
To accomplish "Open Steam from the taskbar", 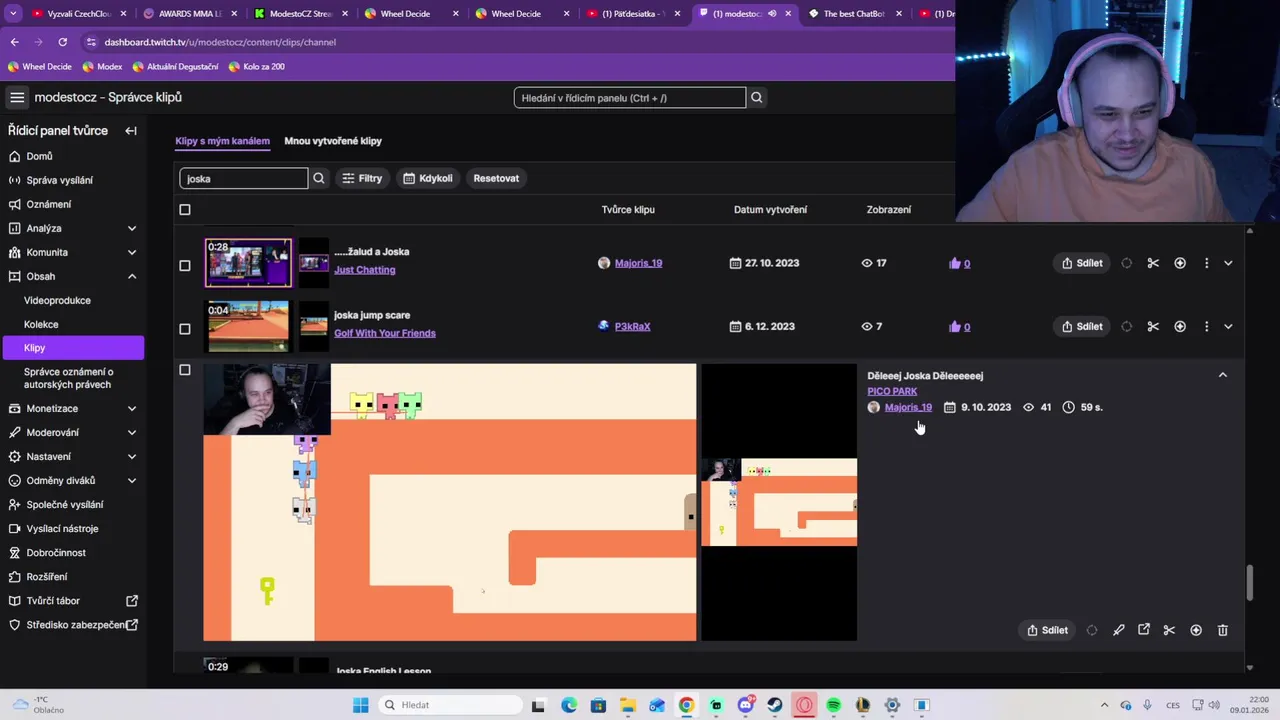I will [775, 705].
